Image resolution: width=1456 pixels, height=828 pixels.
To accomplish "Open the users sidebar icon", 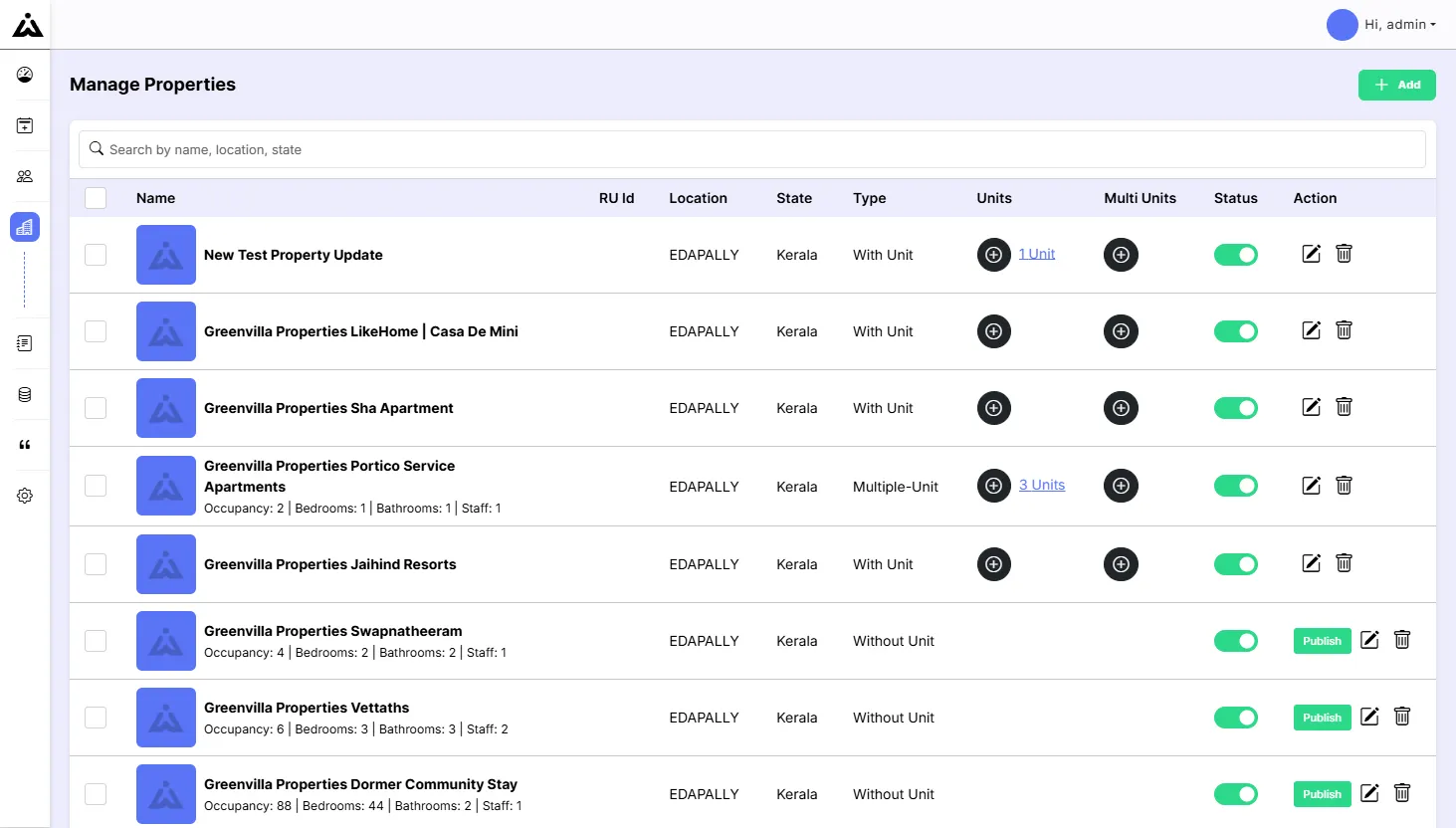I will click(25, 176).
